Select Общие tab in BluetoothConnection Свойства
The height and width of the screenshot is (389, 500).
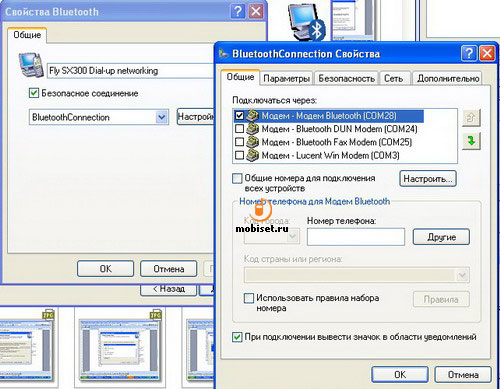tap(240, 77)
